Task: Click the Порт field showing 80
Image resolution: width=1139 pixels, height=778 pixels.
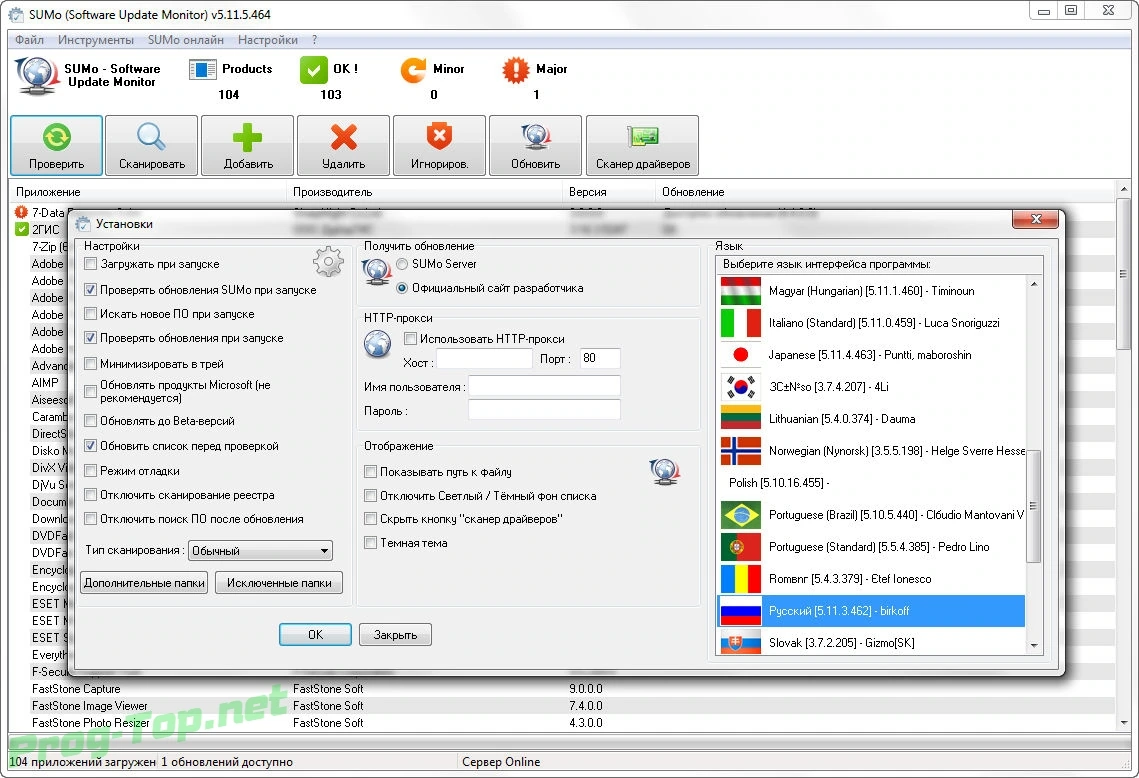Action: 600,359
